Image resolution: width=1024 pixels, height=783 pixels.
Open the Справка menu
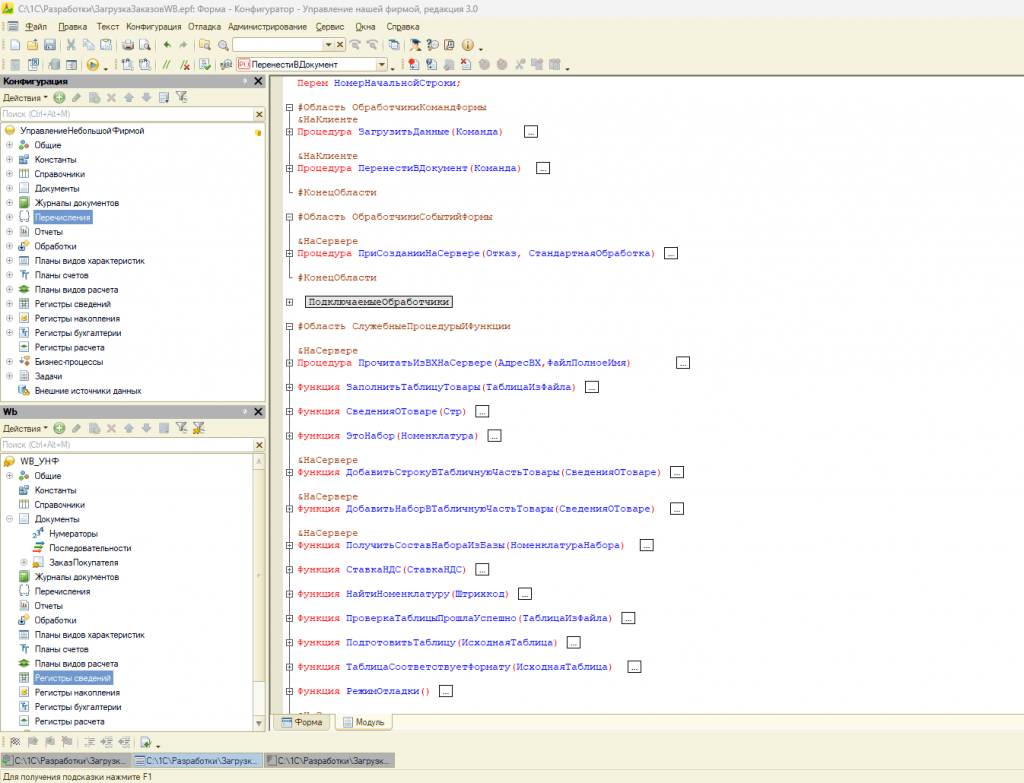click(x=402, y=27)
